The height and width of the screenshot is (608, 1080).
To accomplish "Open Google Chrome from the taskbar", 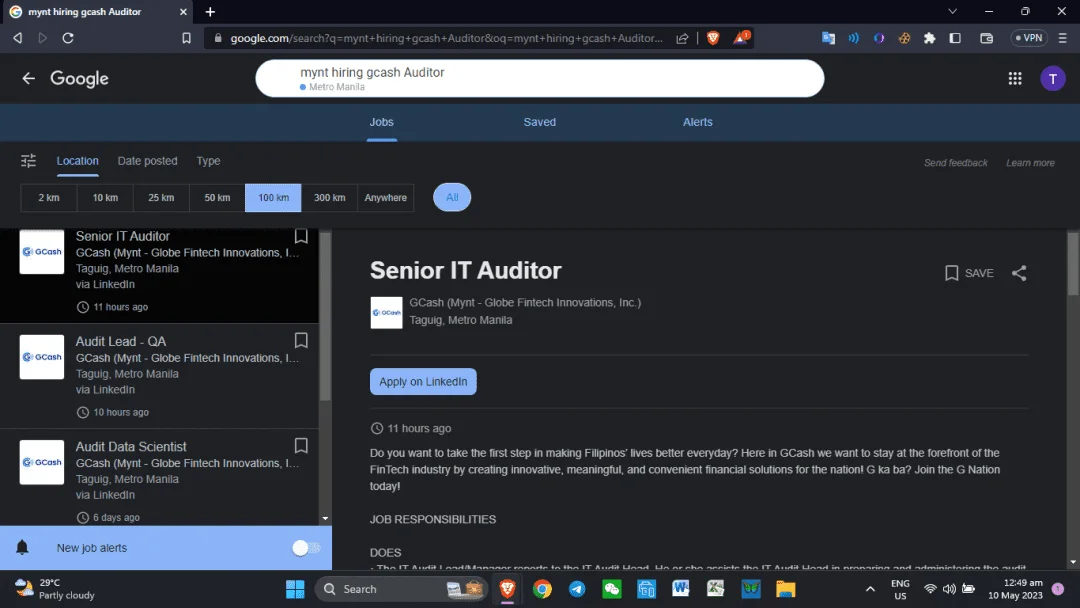I will click(542, 589).
